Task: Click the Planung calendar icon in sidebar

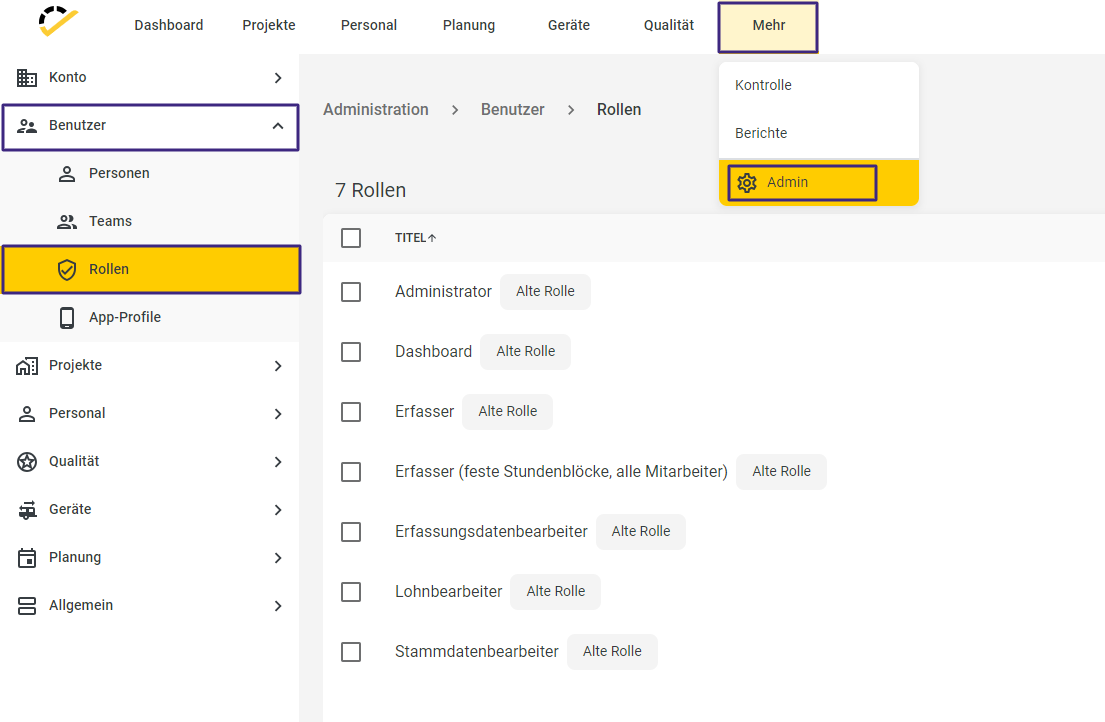Action: [27, 558]
